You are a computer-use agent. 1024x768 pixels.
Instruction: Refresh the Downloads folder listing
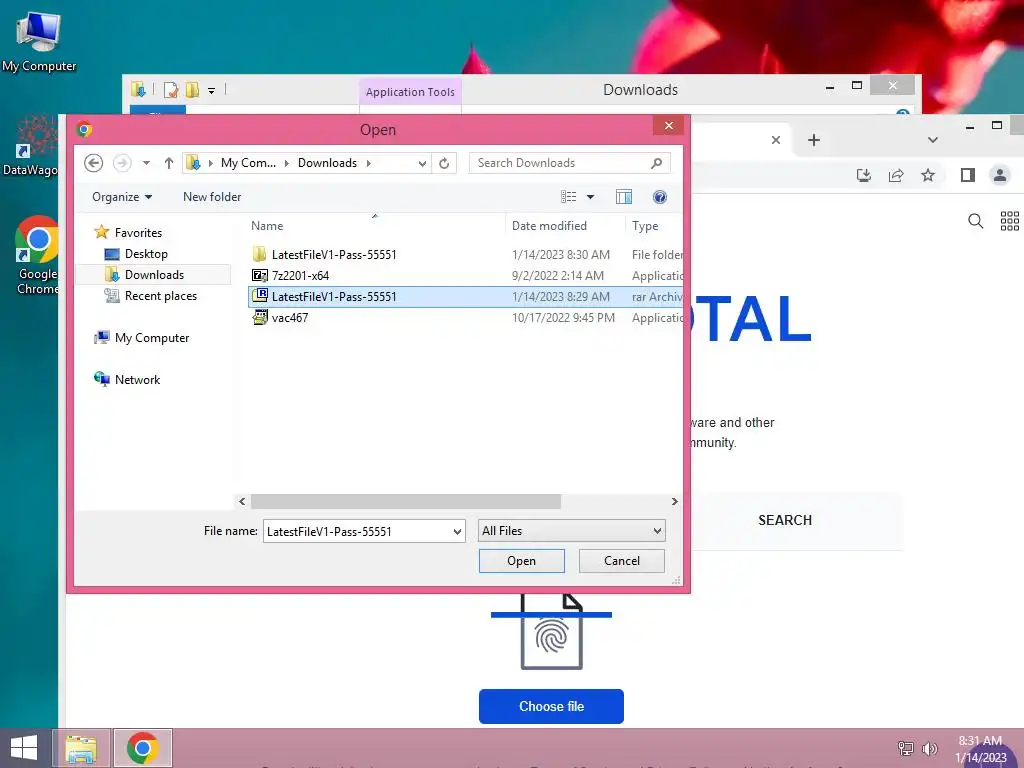pyautogui.click(x=444, y=163)
